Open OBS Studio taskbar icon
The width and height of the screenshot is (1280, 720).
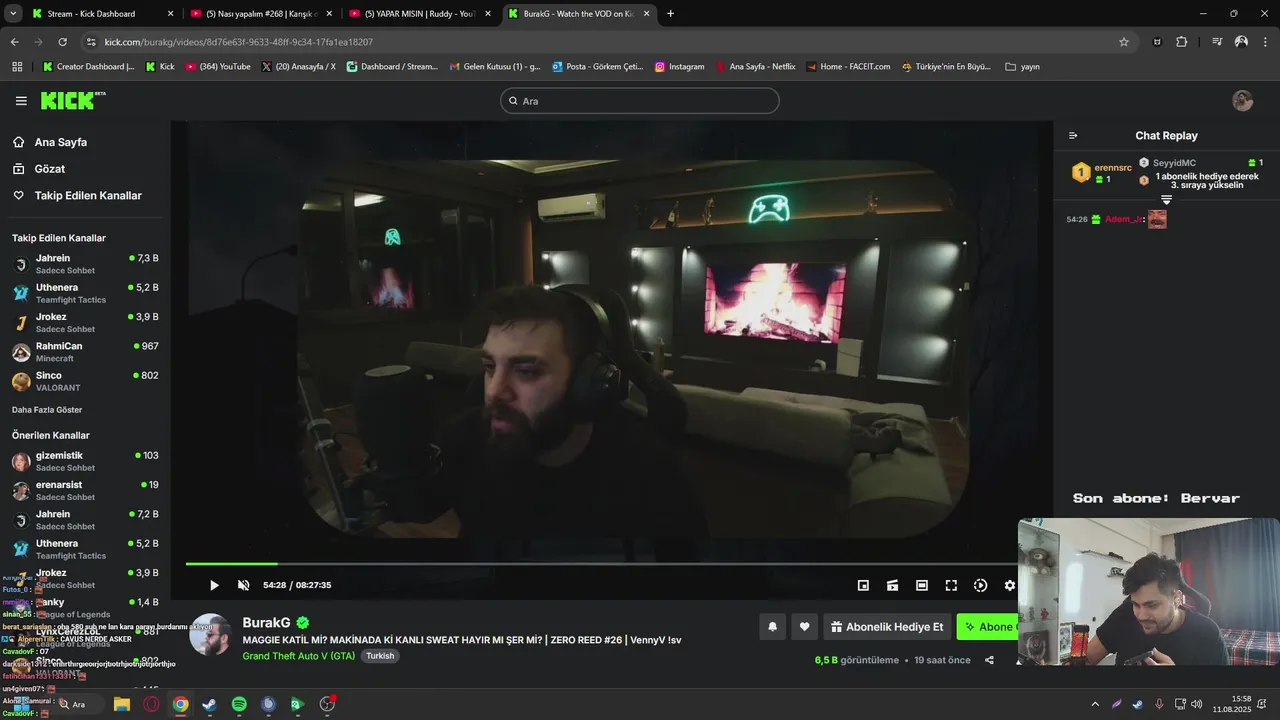pyautogui.click(x=327, y=704)
